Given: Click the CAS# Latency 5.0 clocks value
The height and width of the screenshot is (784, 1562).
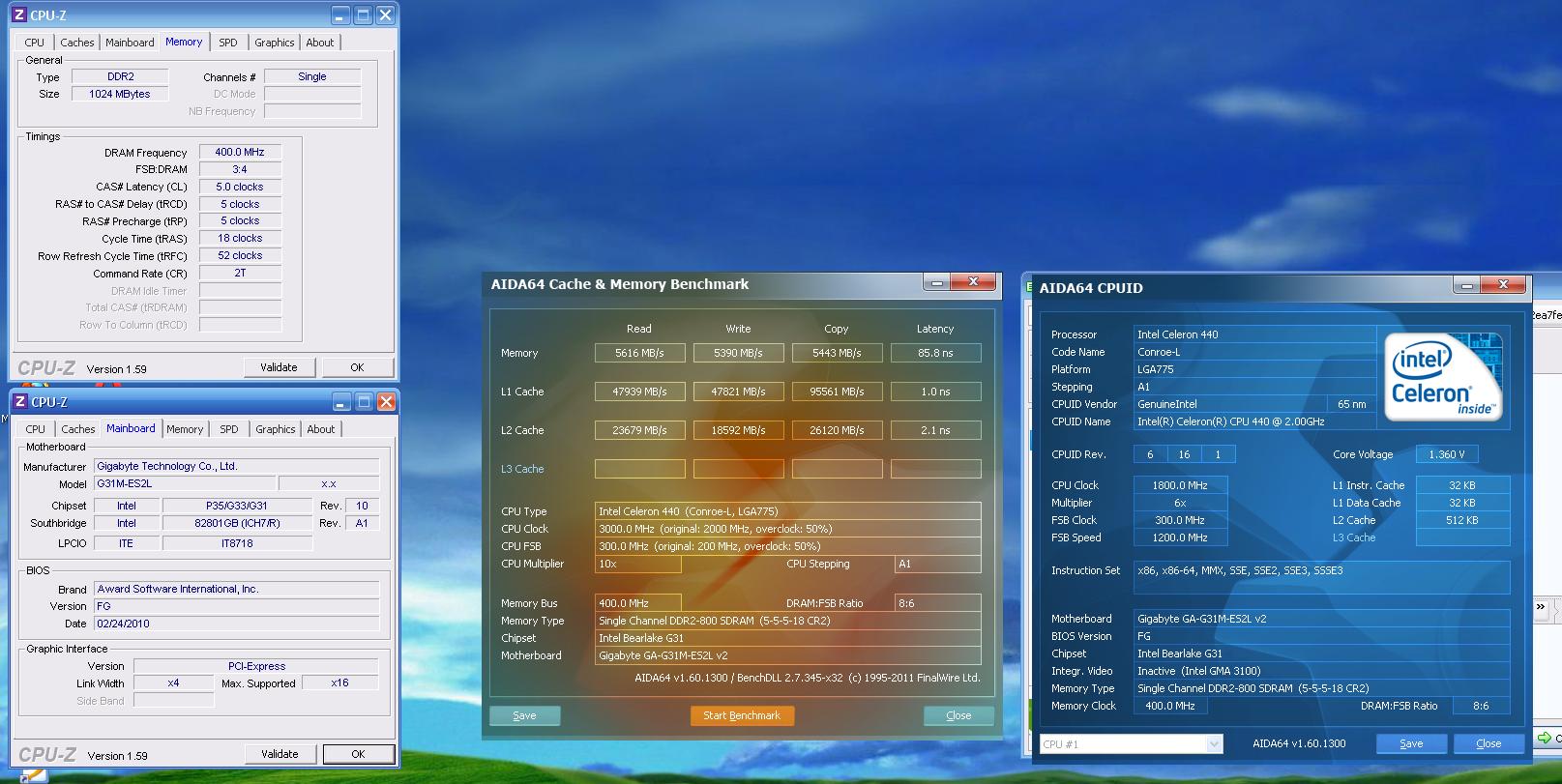Looking at the screenshot, I should [240, 187].
